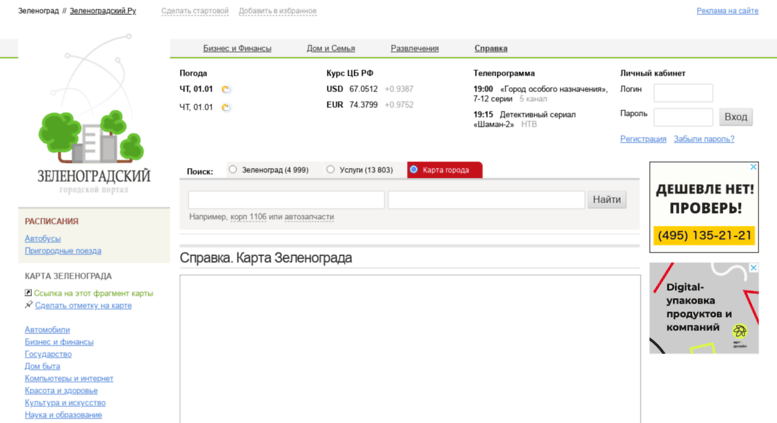Image resolution: width=777 pixels, height=423 pixels.
Task: Open the Зеленоградский.Ру header link
Action: click(x=103, y=11)
